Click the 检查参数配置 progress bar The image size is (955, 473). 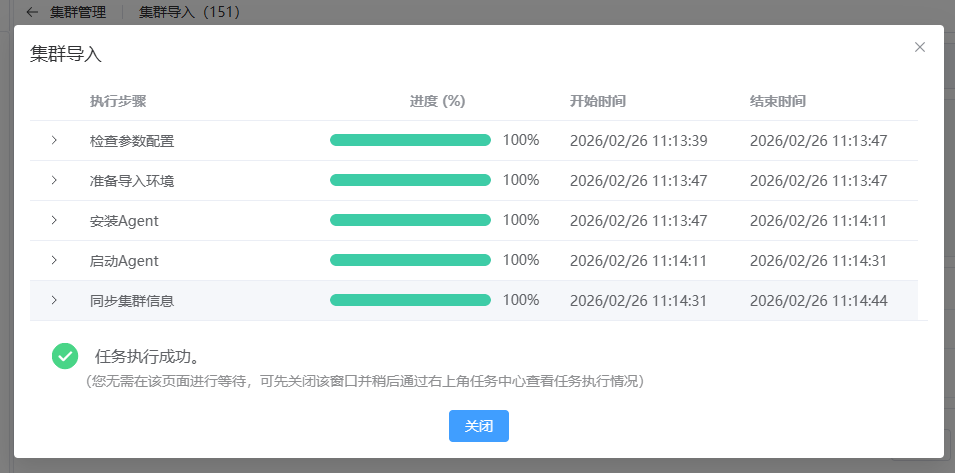click(x=410, y=140)
